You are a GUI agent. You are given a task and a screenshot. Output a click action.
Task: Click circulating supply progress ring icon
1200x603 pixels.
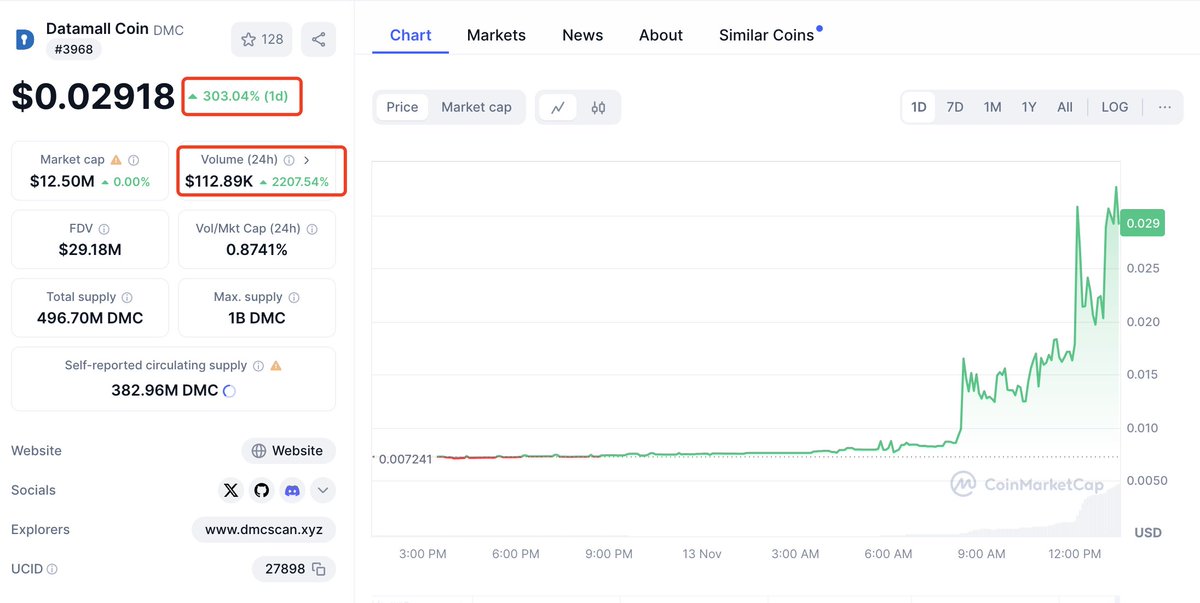[x=229, y=391]
